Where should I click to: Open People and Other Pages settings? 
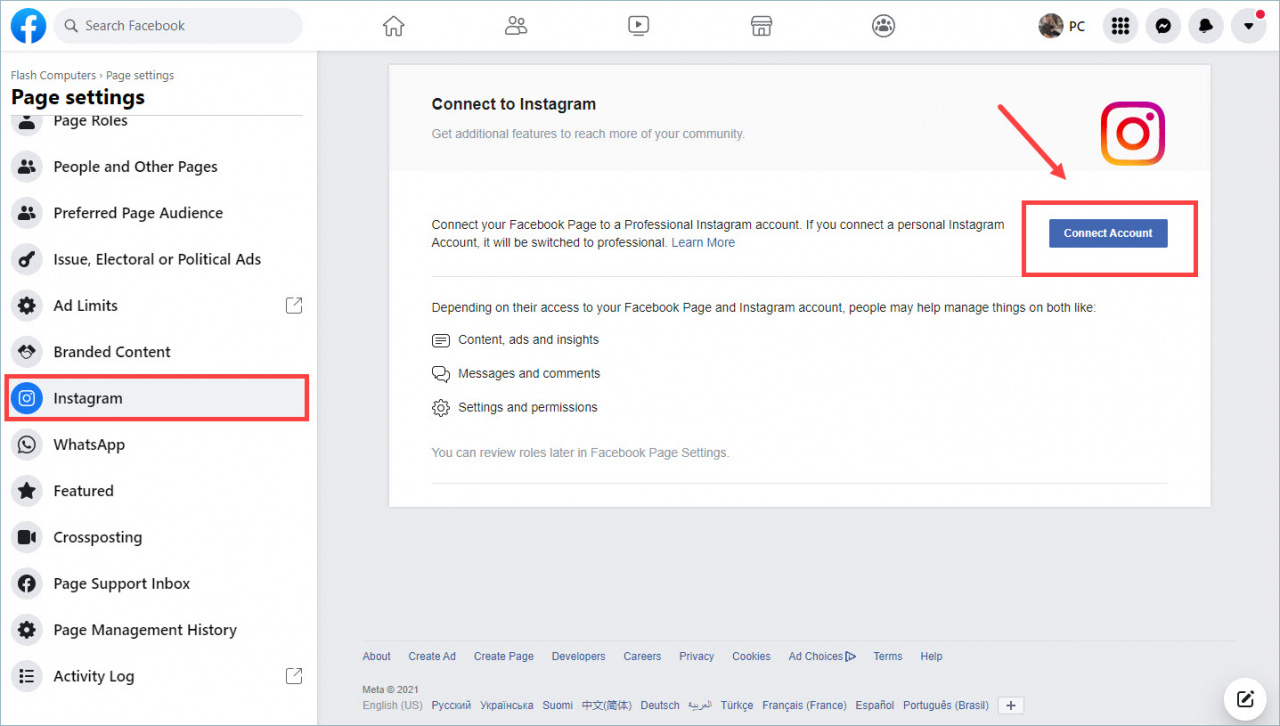[157, 167]
